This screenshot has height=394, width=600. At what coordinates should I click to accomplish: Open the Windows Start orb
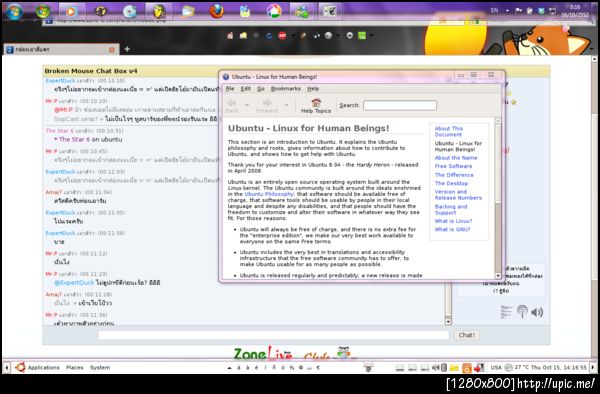14,11
